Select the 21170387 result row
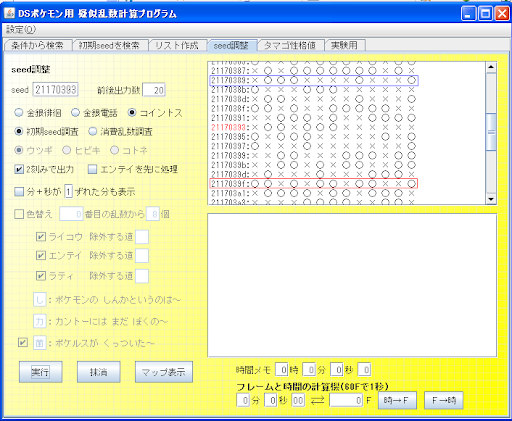Viewport: 512px width, 421px height. (x=314, y=71)
